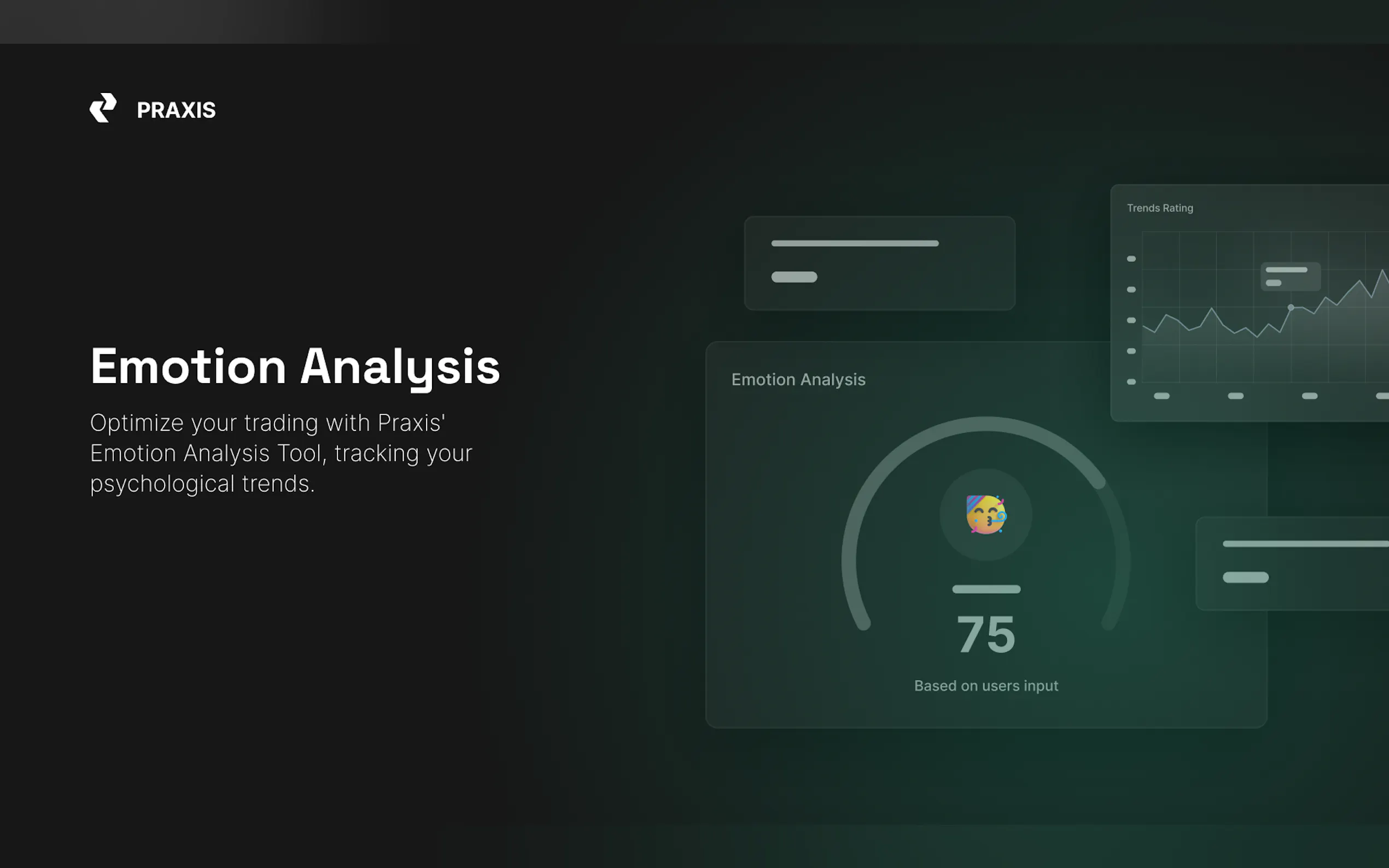The image size is (1389, 868).
Task: Click the Praxis logo icon
Action: pos(103,108)
